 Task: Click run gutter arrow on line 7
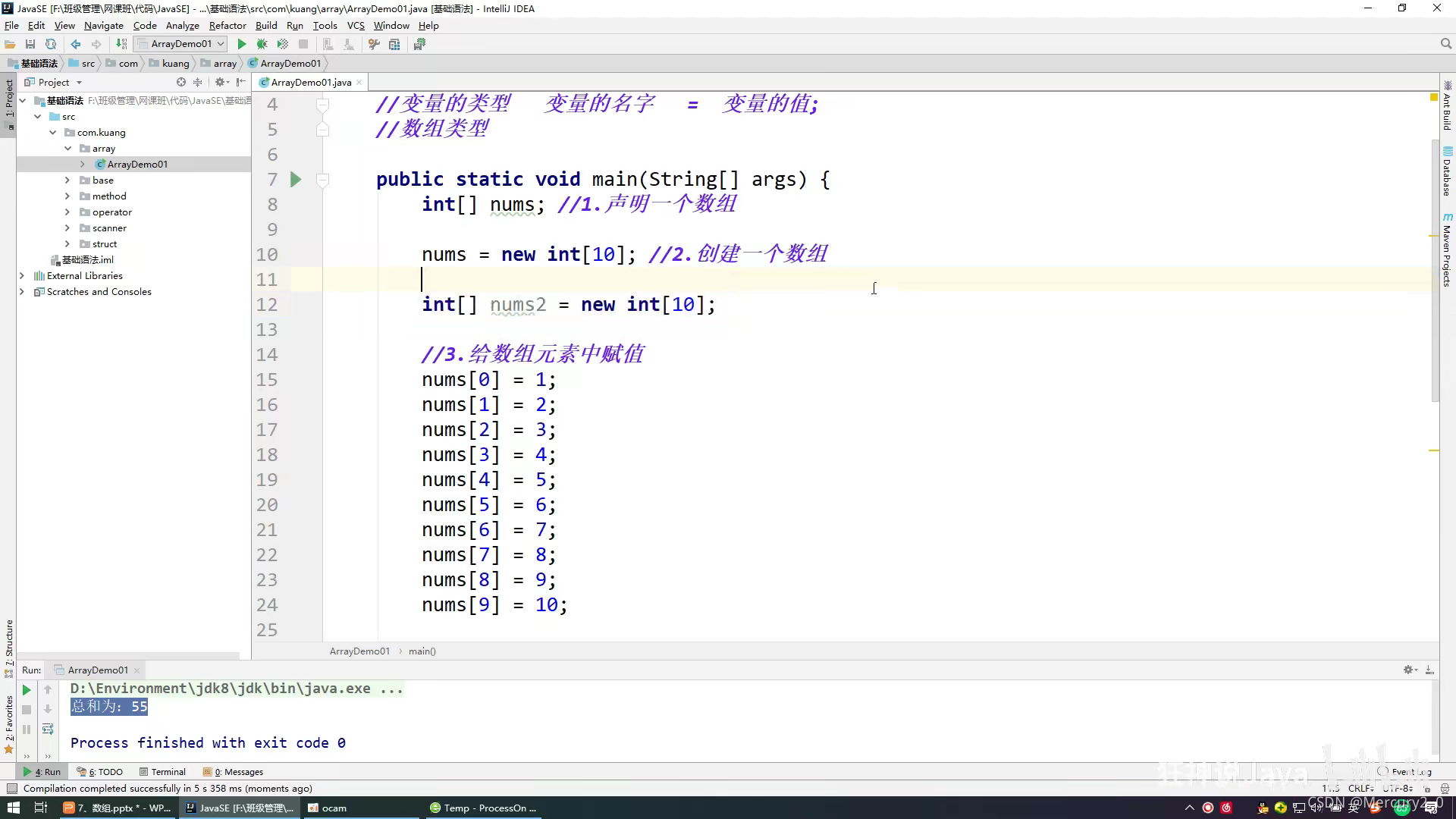pos(296,180)
